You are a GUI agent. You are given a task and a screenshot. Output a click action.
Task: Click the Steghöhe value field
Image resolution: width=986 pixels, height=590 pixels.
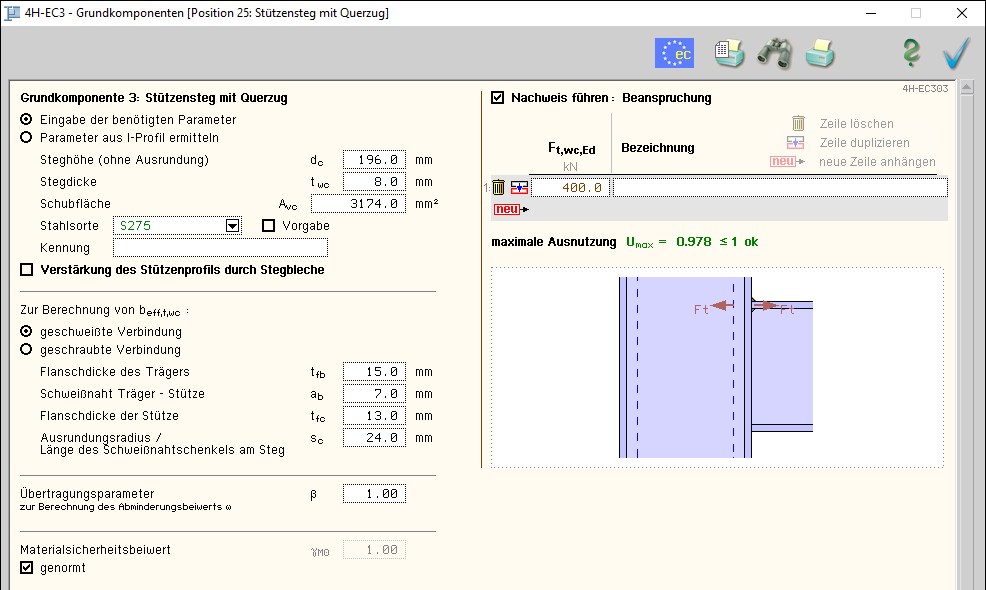pos(373,160)
